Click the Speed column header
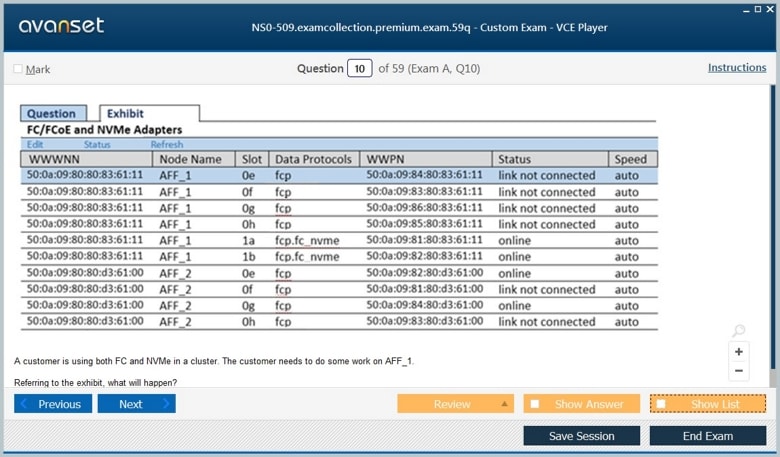This screenshot has width=780, height=457. (x=633, y=159)
